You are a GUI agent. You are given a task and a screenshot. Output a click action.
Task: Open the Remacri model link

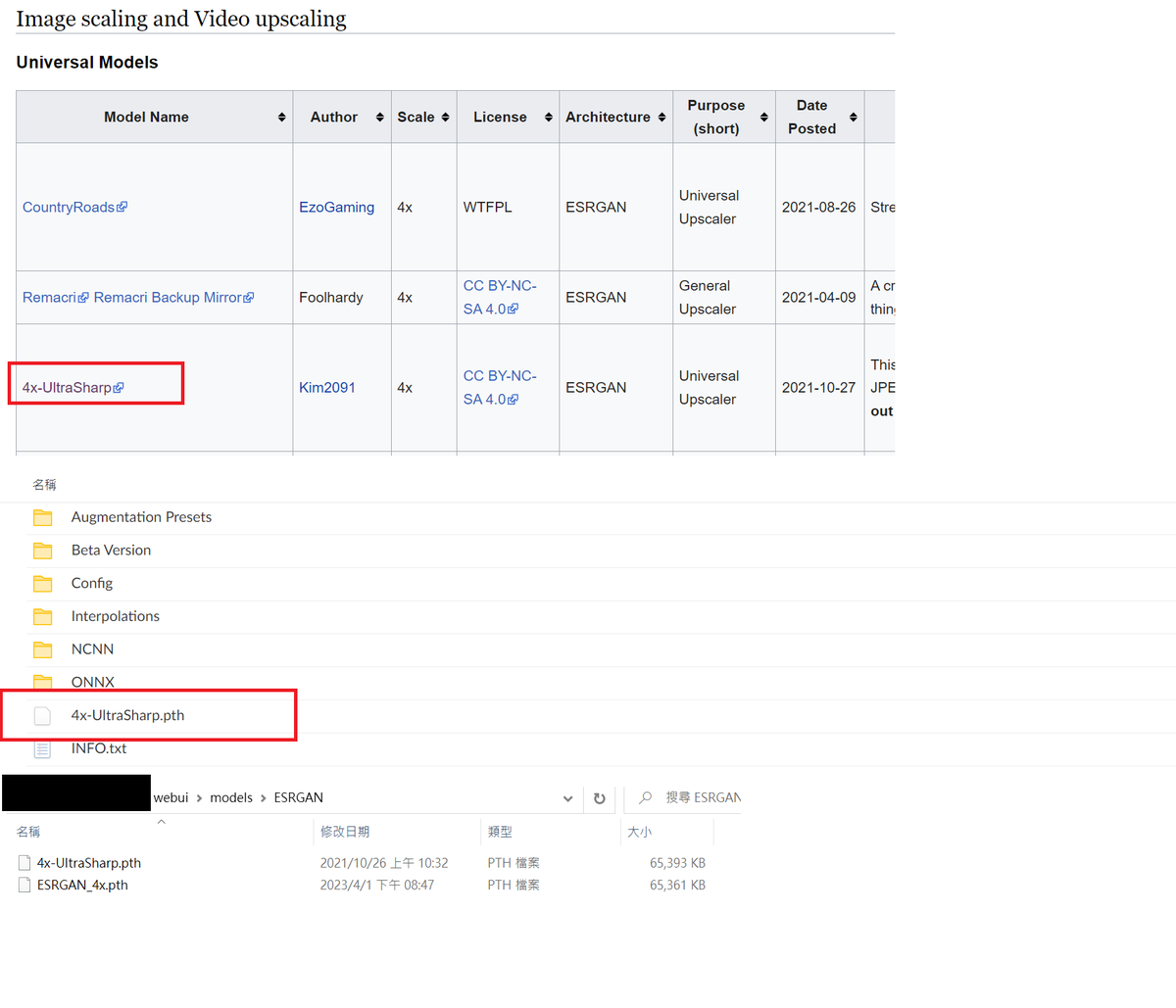coord(56,297)
